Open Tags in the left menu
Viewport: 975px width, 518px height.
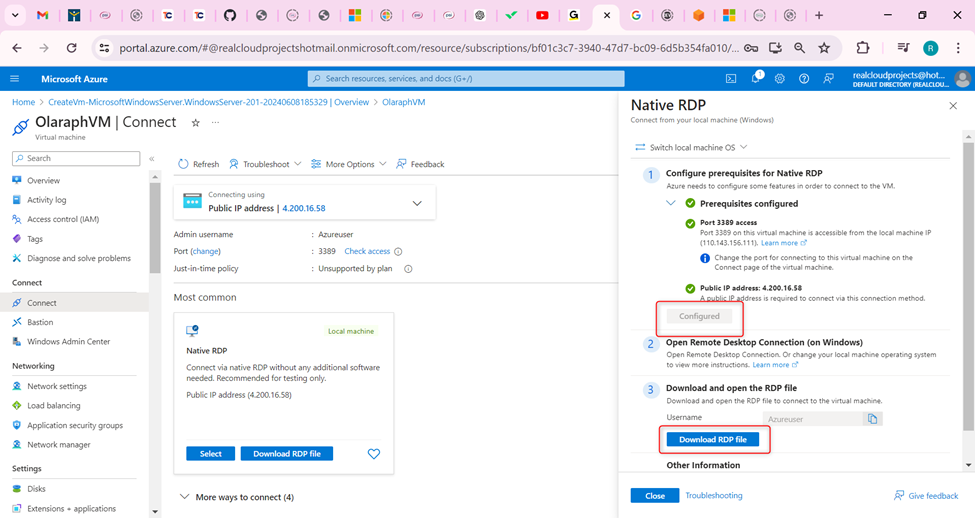pos(35,239)
